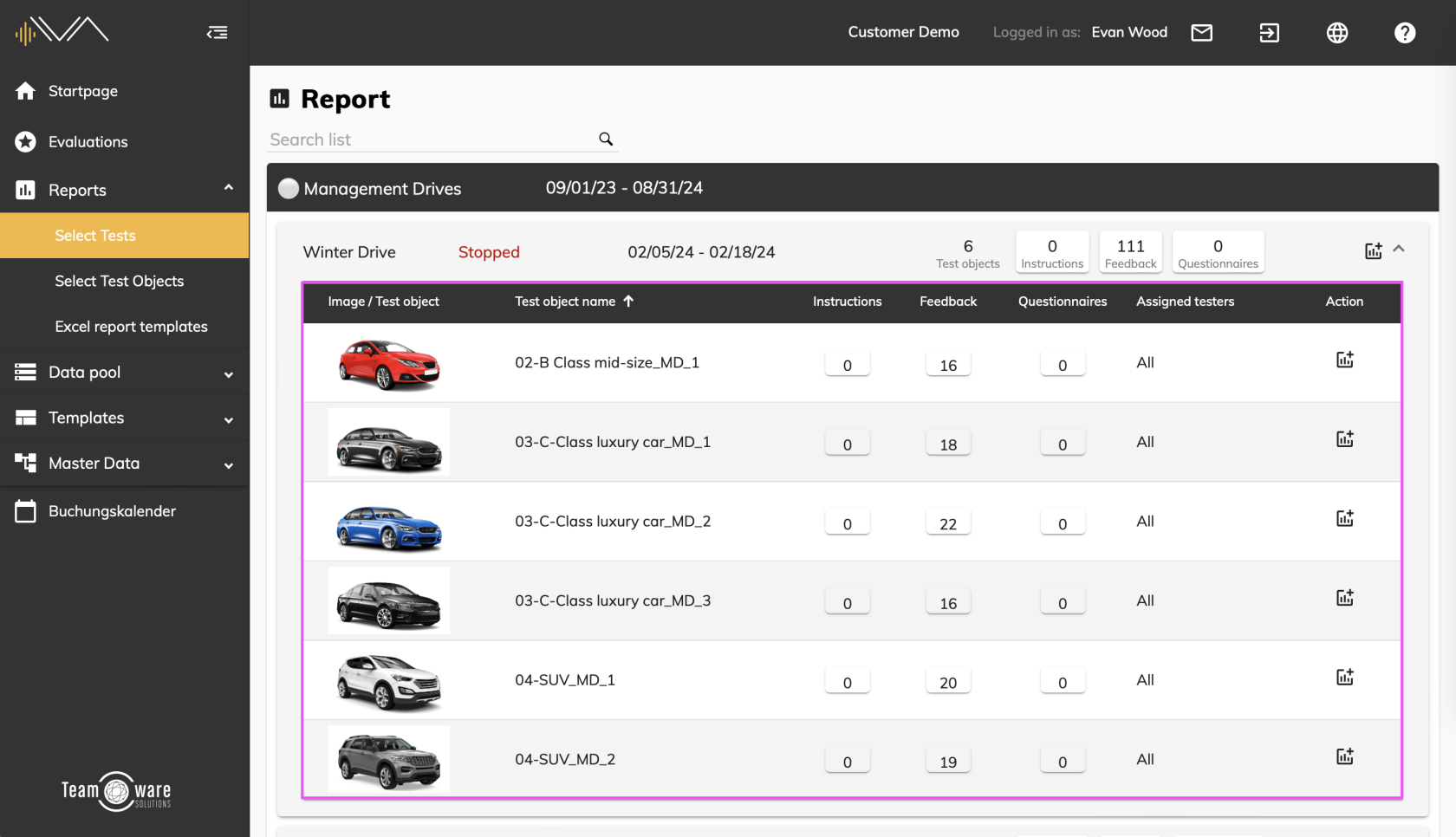This screenshot has height=837, width=1456.
Task: Open the language globe icon
Action: pos(1337,32)
